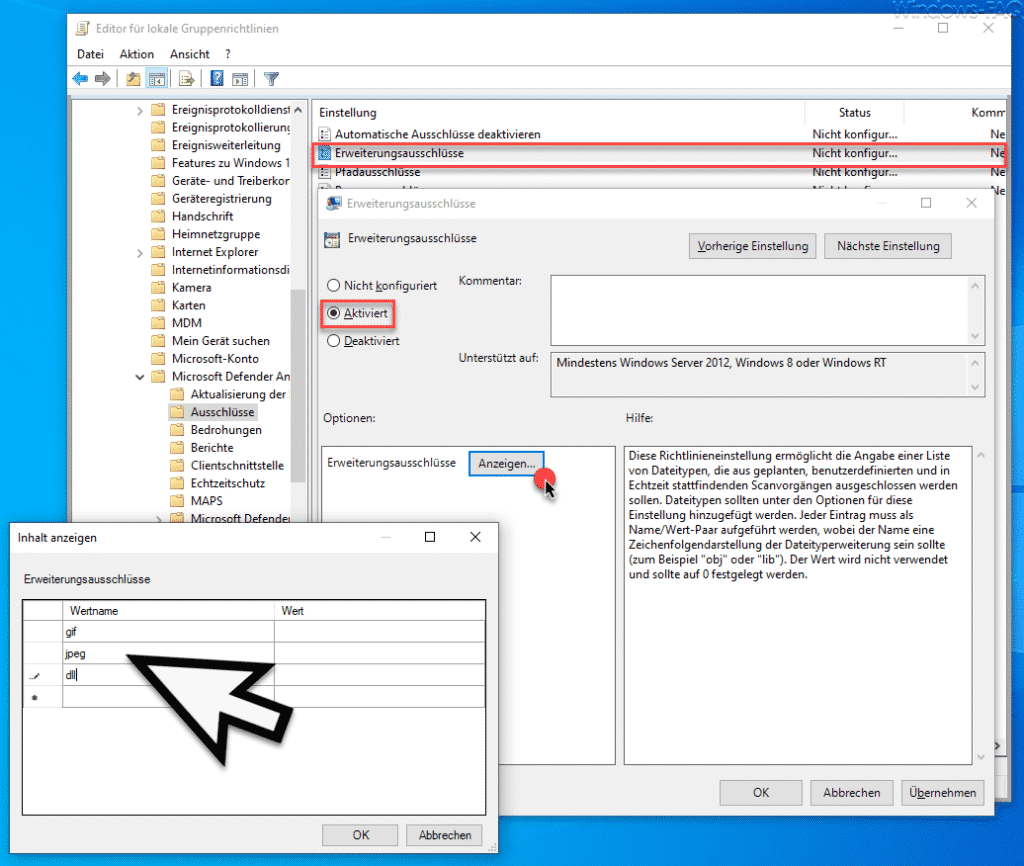
Task: Click the Anzeigen... button
Action: 506,463
